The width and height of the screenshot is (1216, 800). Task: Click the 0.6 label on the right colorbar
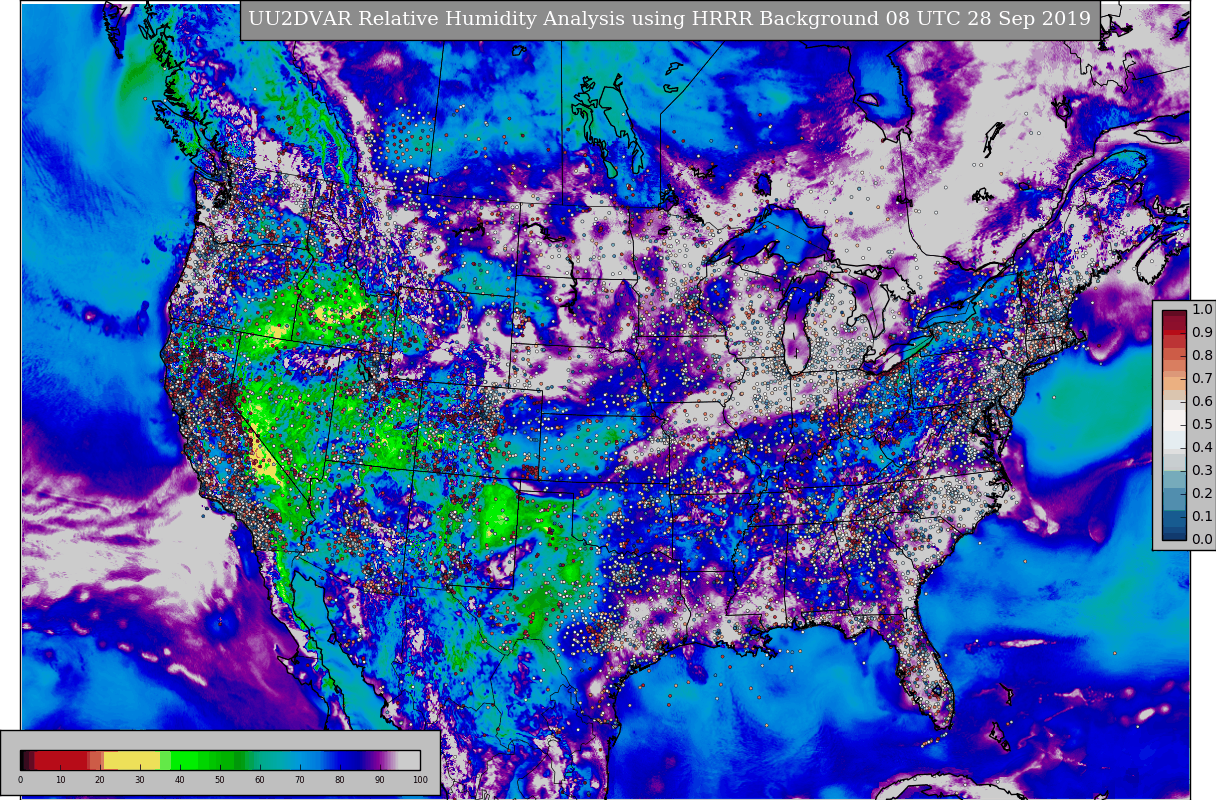coord(1202,402)
